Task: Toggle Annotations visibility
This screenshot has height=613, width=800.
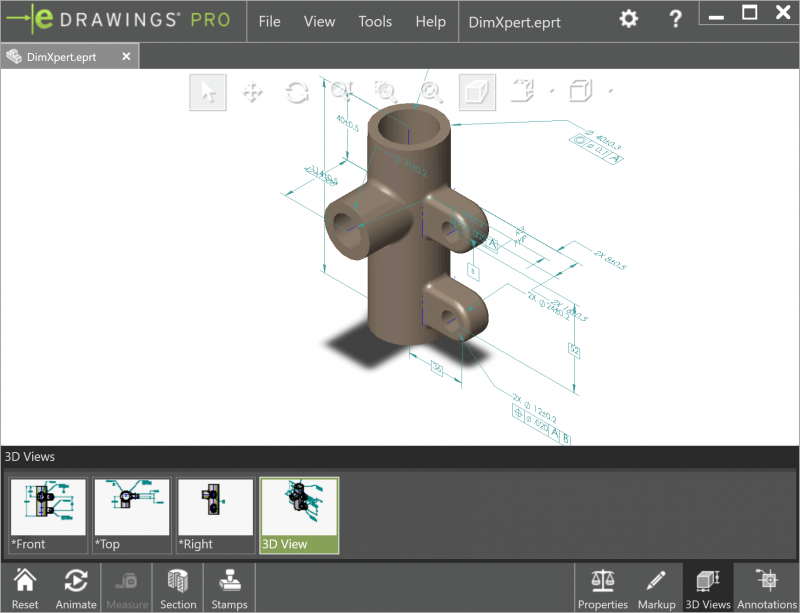Action: 765,587
